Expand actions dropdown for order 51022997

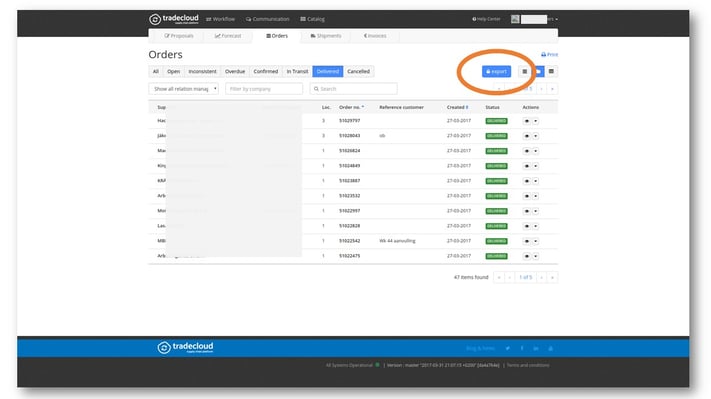coord(536,211)
